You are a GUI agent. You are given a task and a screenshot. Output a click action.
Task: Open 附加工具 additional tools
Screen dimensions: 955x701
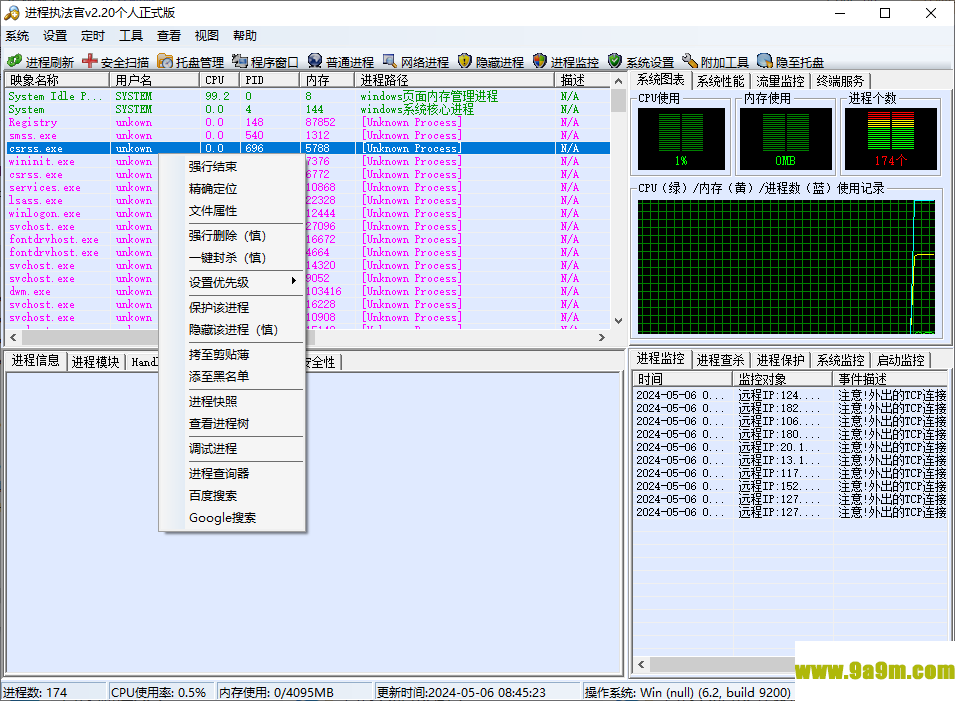pos(715,62)
